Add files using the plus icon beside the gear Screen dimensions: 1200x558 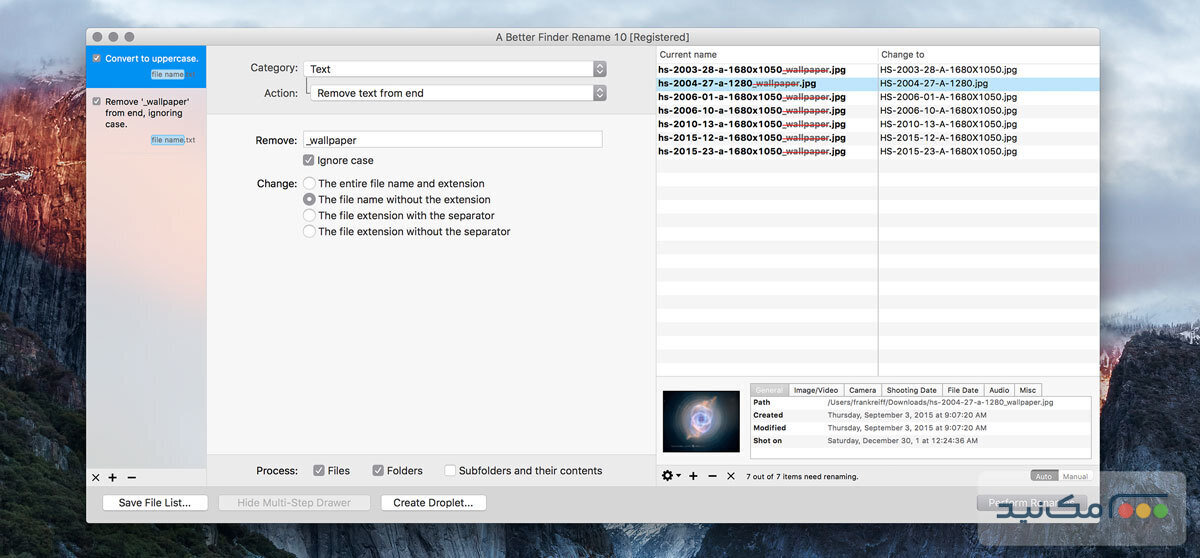693,476
